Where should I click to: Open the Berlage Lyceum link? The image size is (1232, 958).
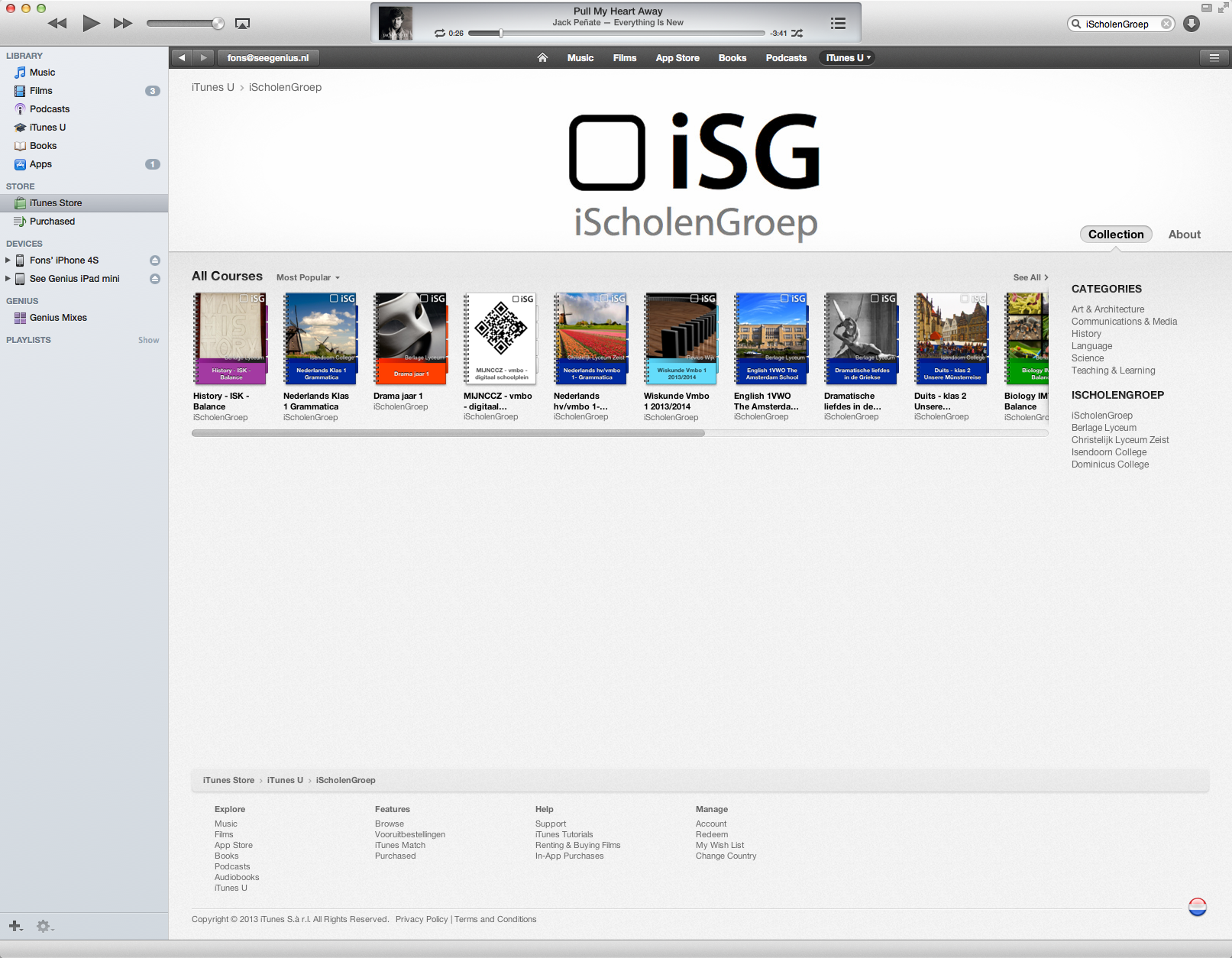tap(1104, 428)
